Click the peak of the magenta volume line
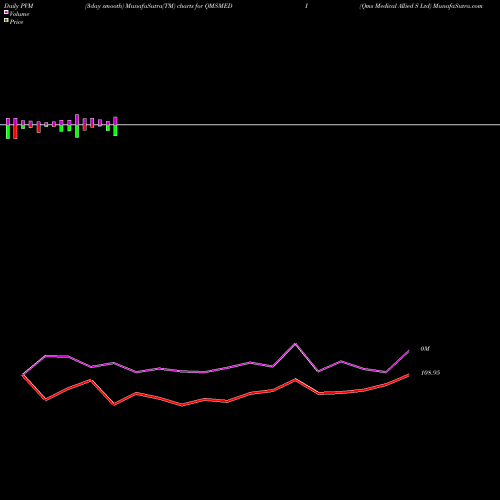 [295, 344]
